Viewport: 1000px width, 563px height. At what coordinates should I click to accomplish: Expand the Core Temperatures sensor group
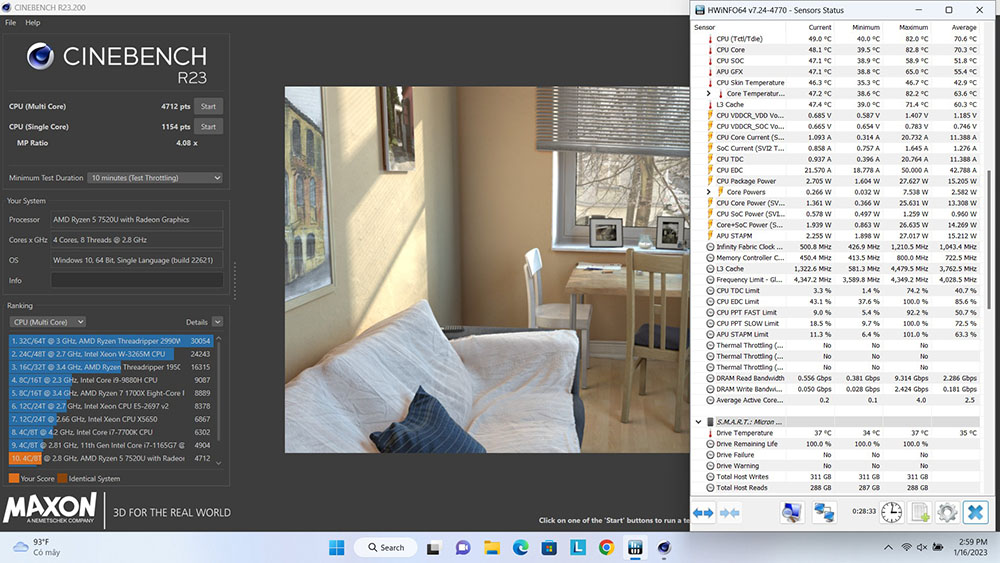point(708,94)
